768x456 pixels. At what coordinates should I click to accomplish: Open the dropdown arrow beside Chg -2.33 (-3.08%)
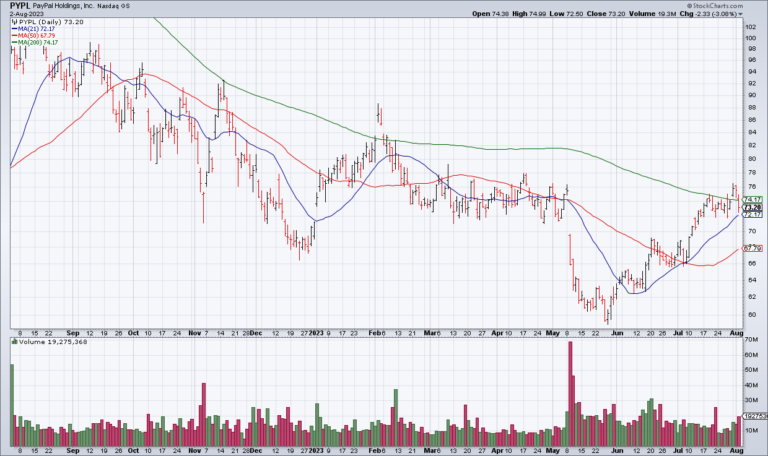tap(741, 14)
